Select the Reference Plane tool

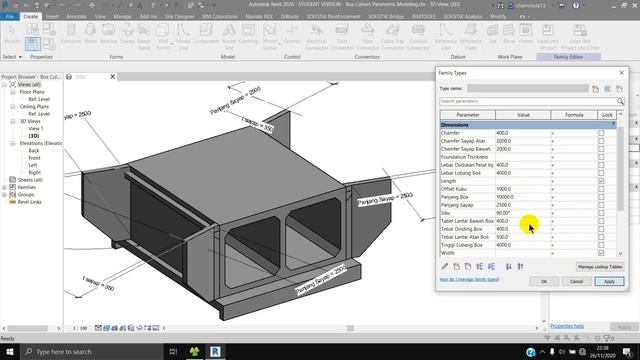[470, 37]
